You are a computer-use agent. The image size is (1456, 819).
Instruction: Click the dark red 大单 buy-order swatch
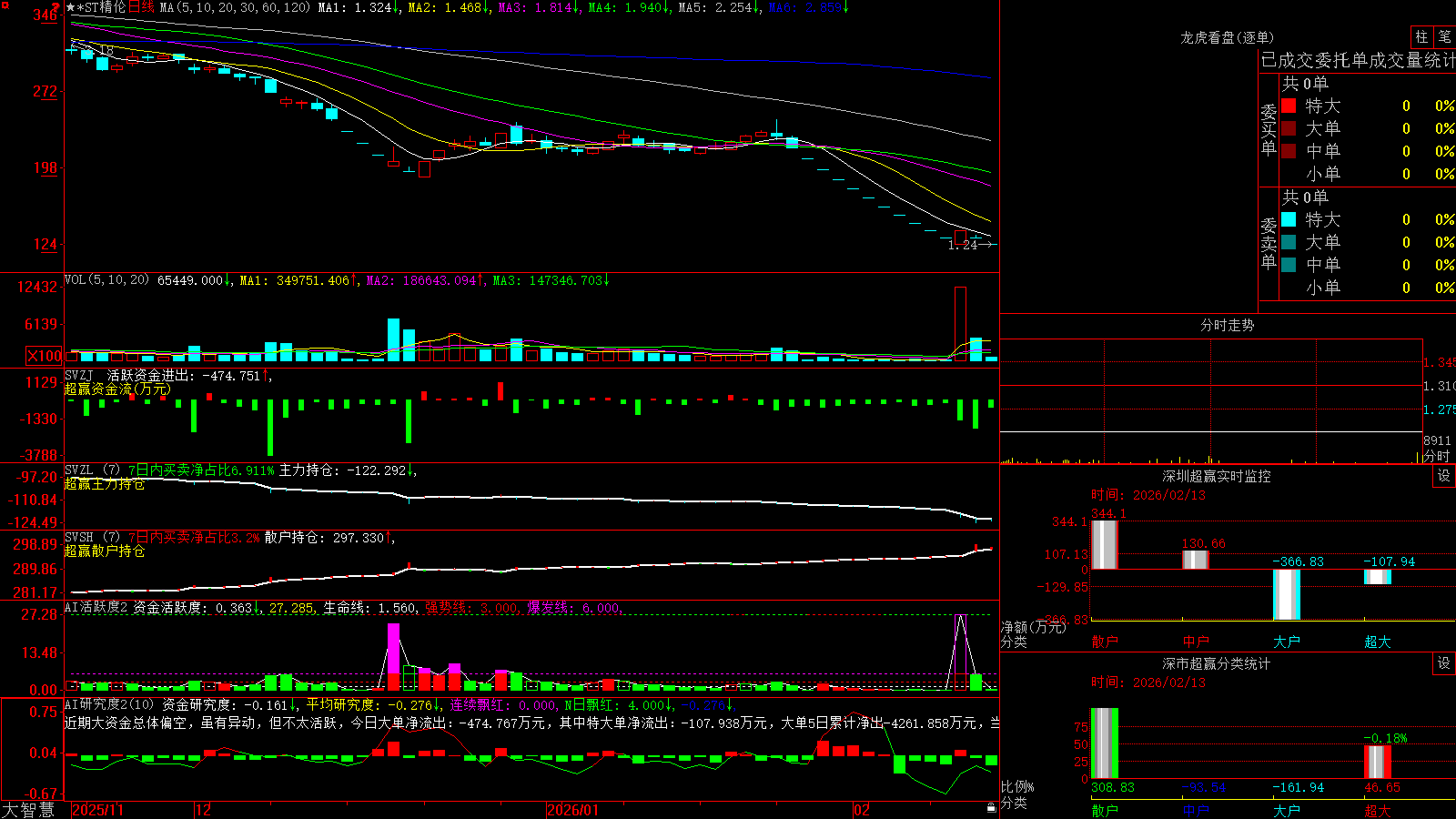[x=1289, y=128]
